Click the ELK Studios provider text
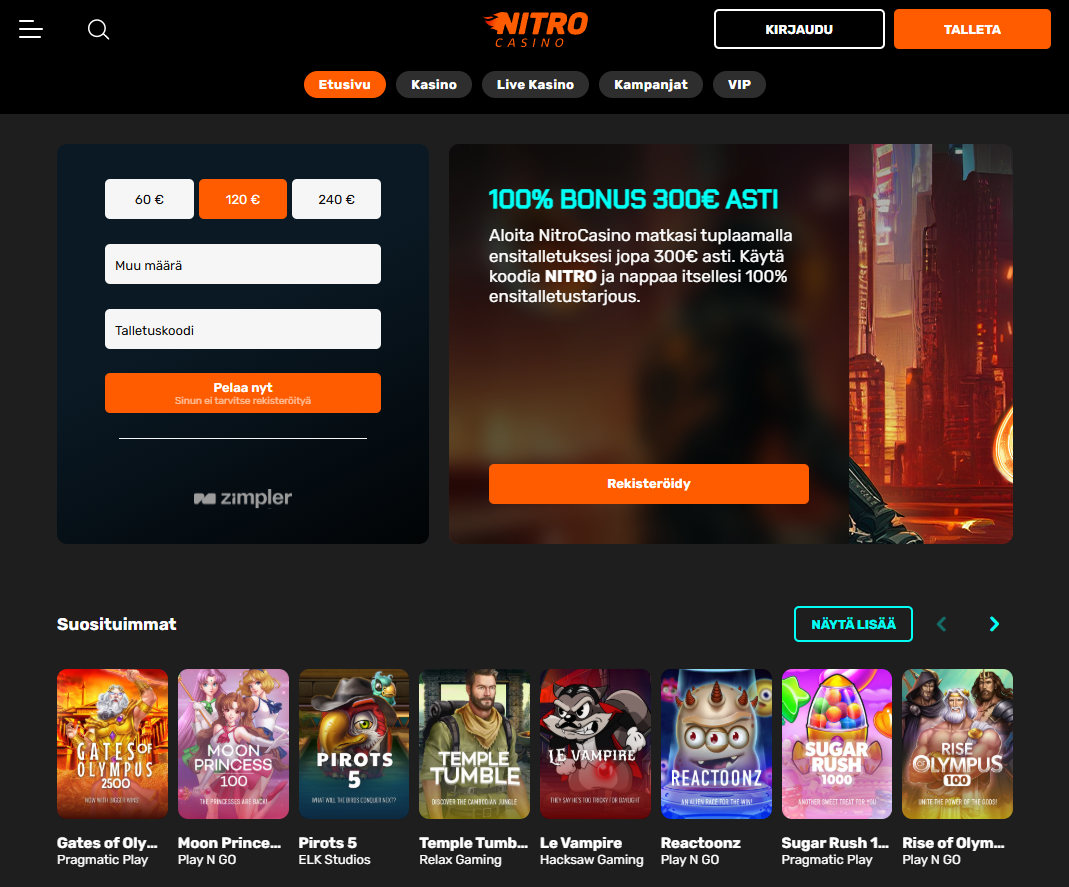Viewport: 1069px width, 887px height. [335, 860]
